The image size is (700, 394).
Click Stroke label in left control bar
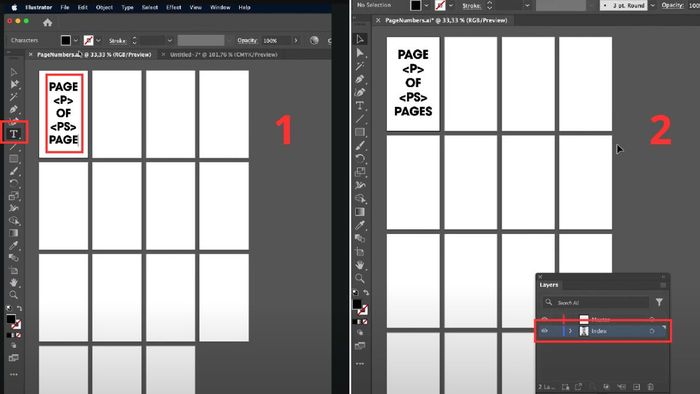click(x=117, y=41)
